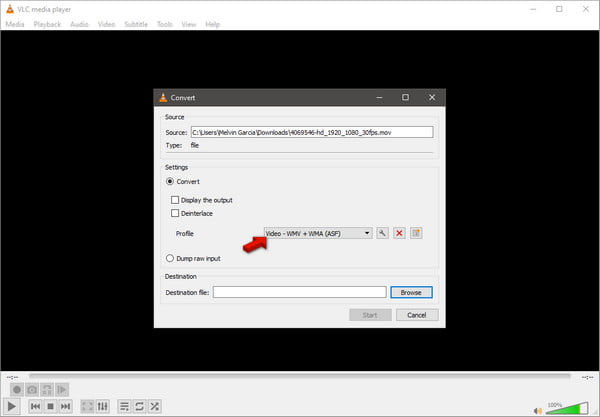Screen dimensions: 600x417
Task: Minimize the Convert dialog
Action: (379, 98)
